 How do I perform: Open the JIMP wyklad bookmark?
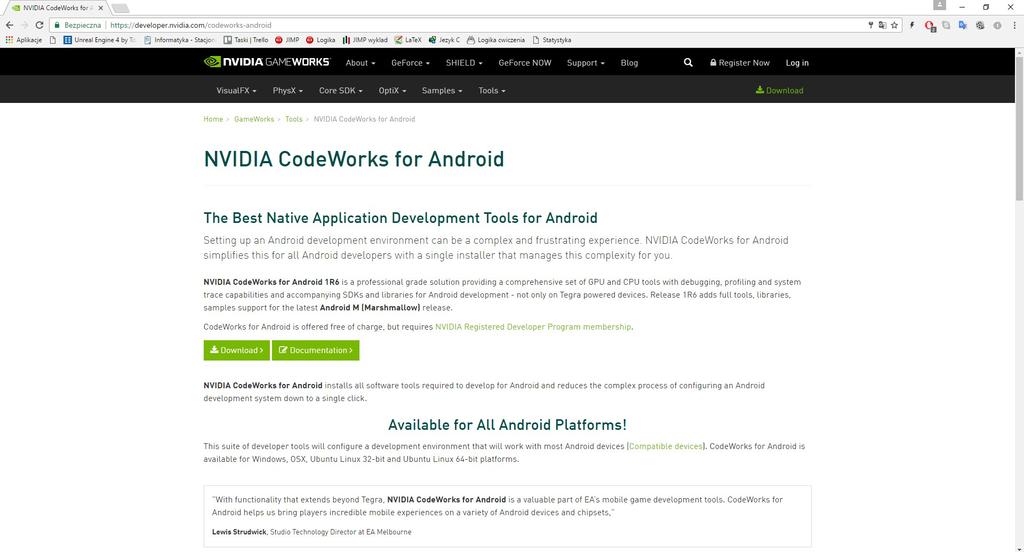(365, 40)
